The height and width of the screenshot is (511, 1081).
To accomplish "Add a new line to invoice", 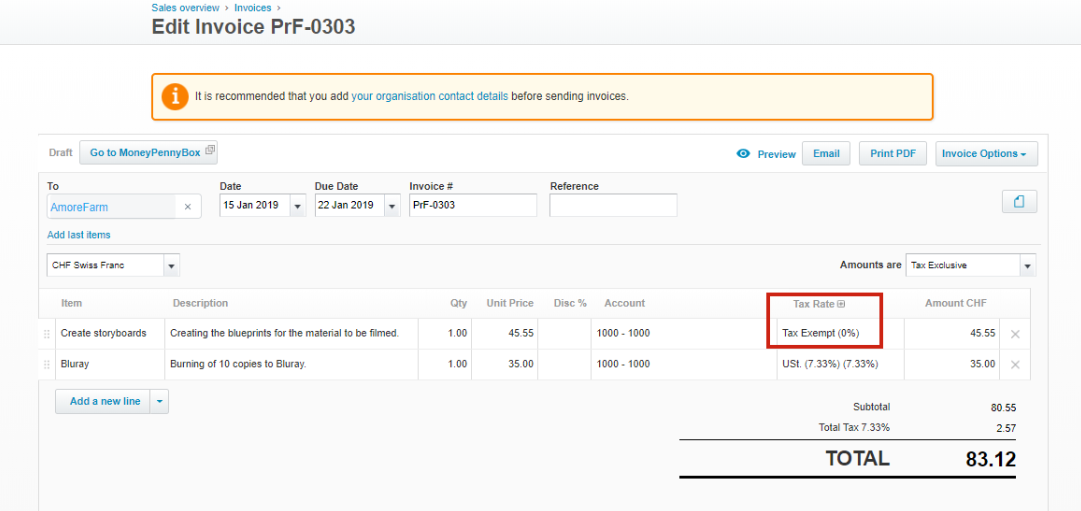I will (103, 401).
